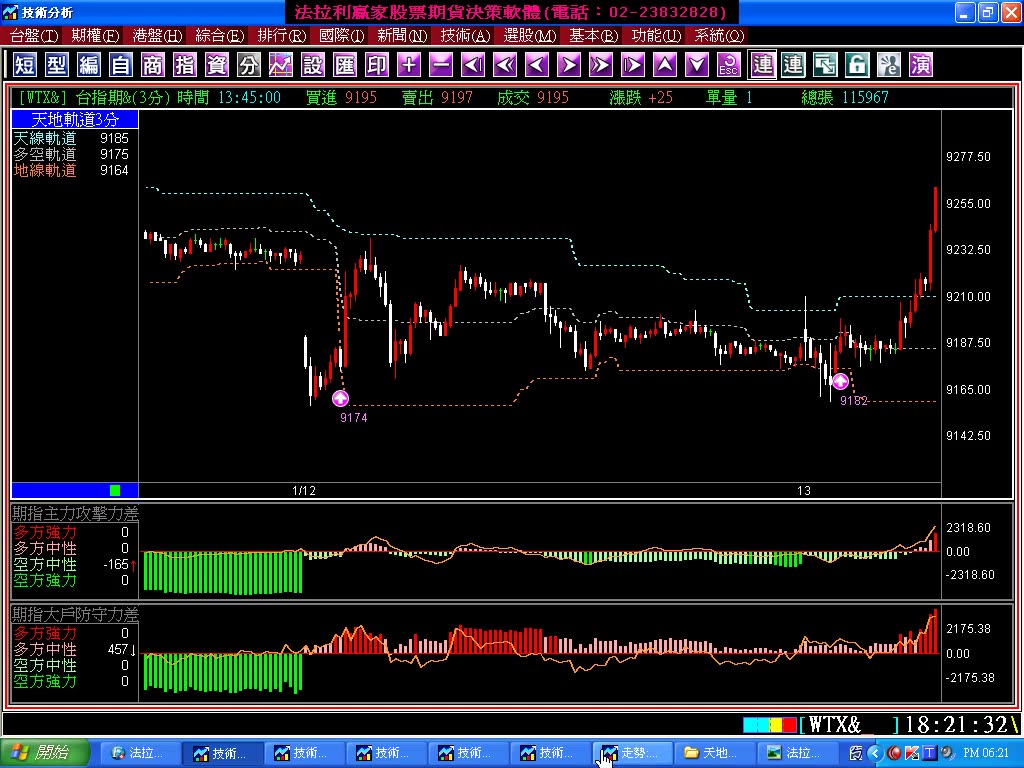Click the 多空軌道 legend label
The height and width of the screenshot is (768, 1024).
(45, 154)
